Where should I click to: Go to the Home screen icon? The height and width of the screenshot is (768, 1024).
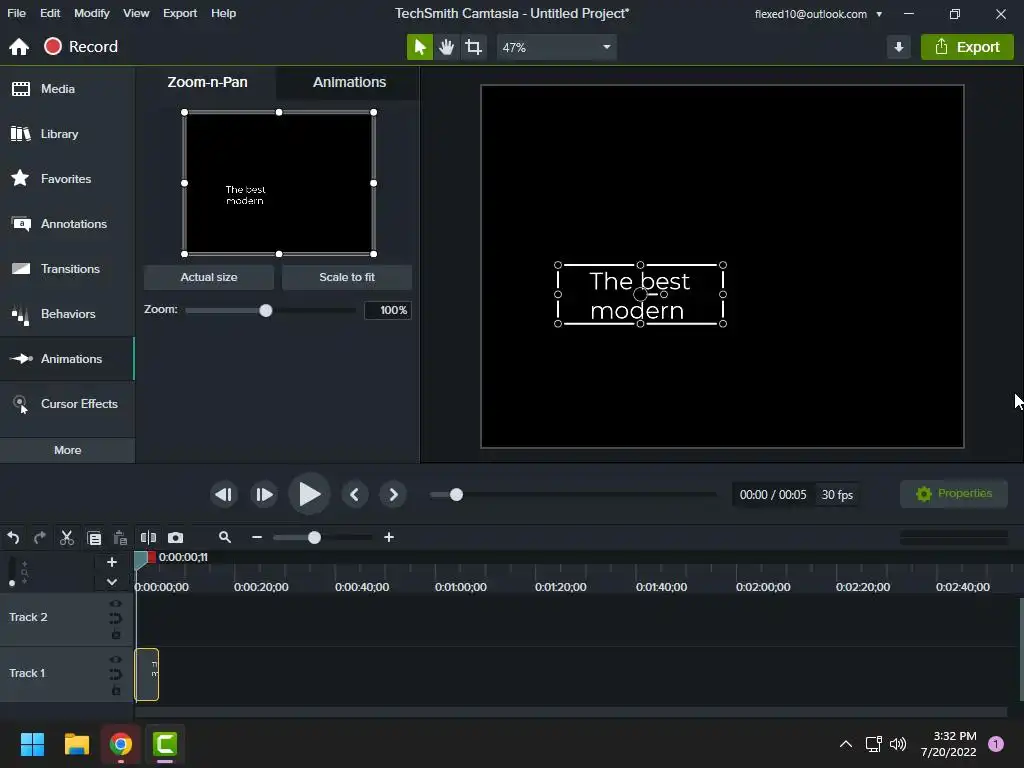19,47
